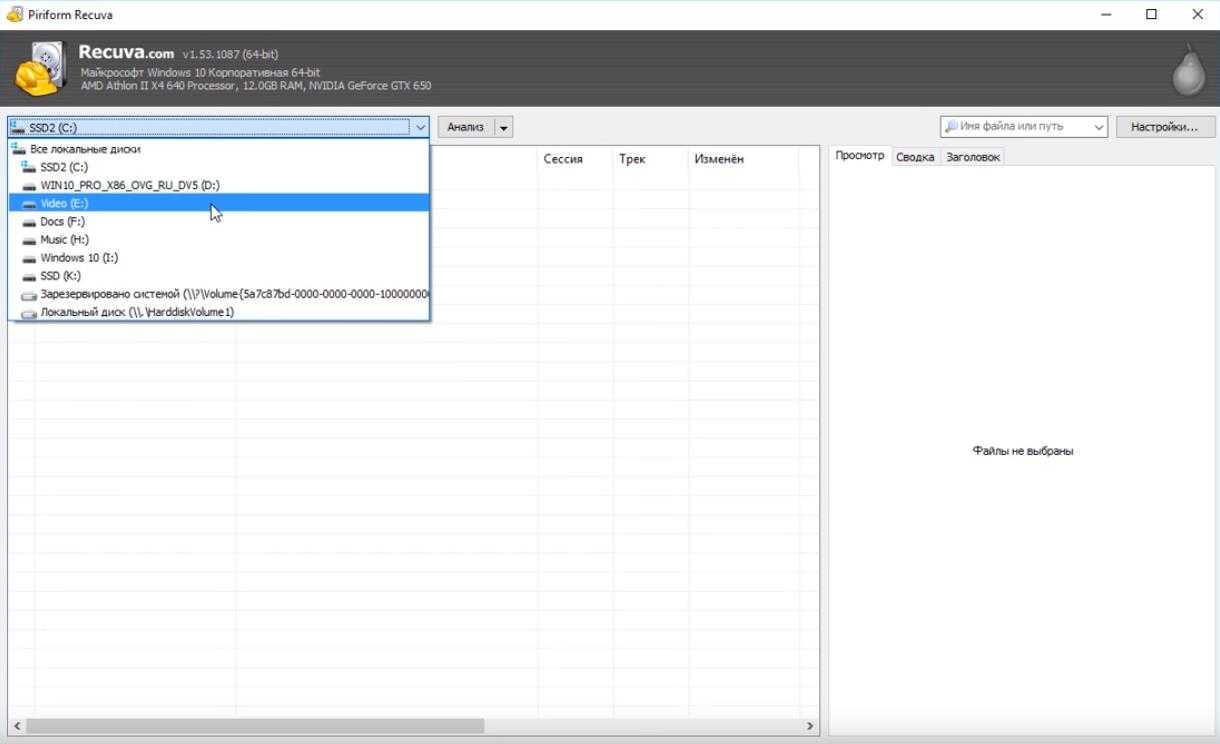The image size is (1220, 744).
Task: Click the Music (H:) drive icon
Action: [x=29, y=240]
